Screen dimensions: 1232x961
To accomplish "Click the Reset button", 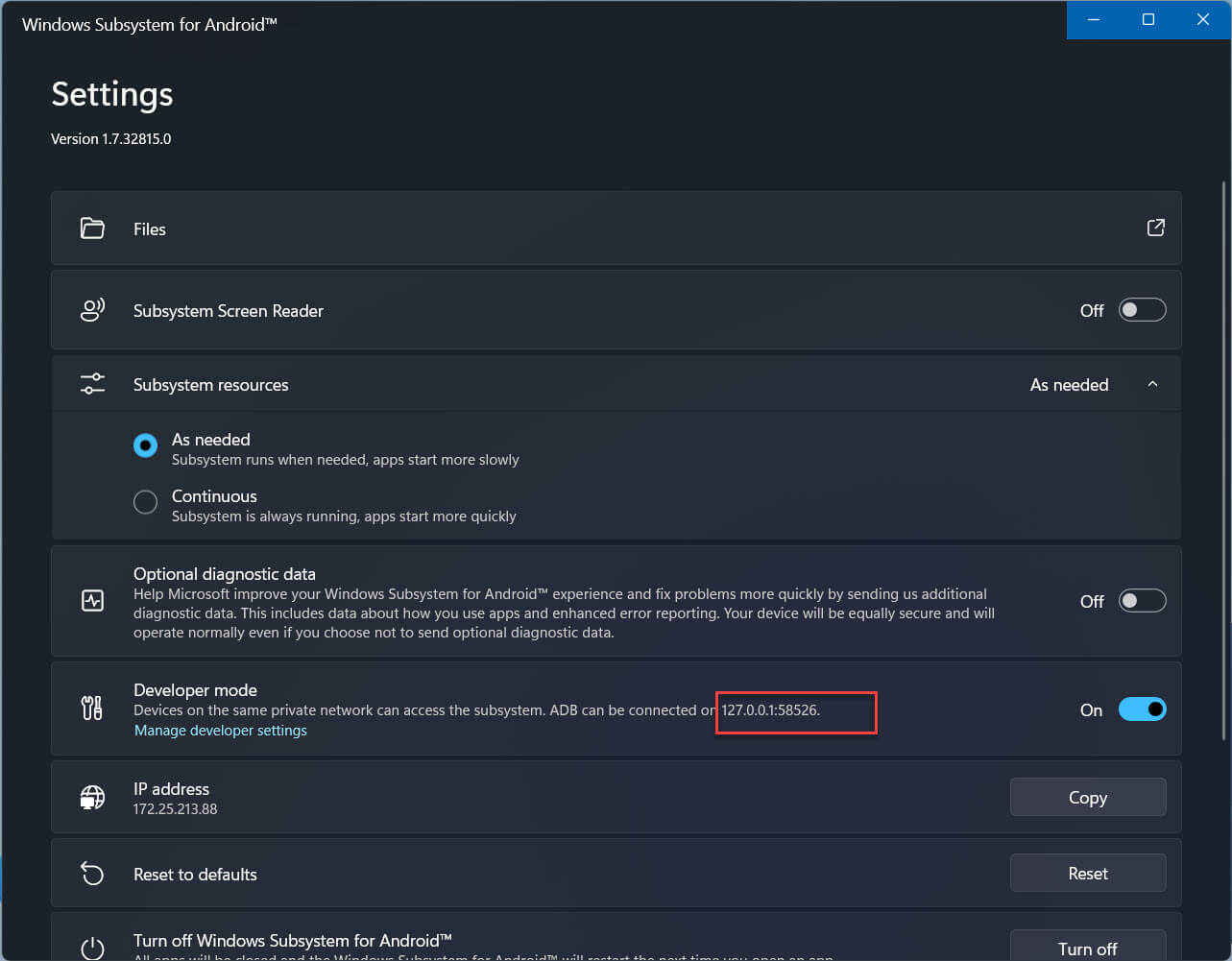I will (x=1088, y=873).
